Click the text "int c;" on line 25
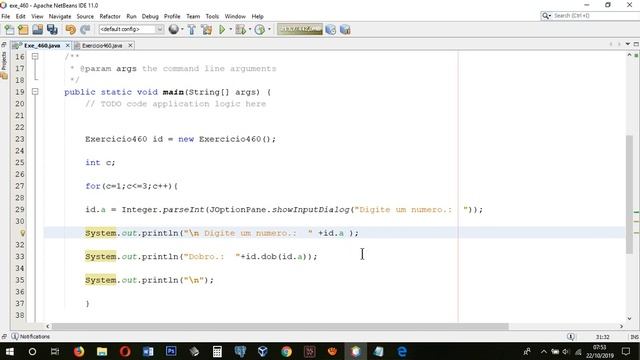640x360 pixels. coord(100,162)
